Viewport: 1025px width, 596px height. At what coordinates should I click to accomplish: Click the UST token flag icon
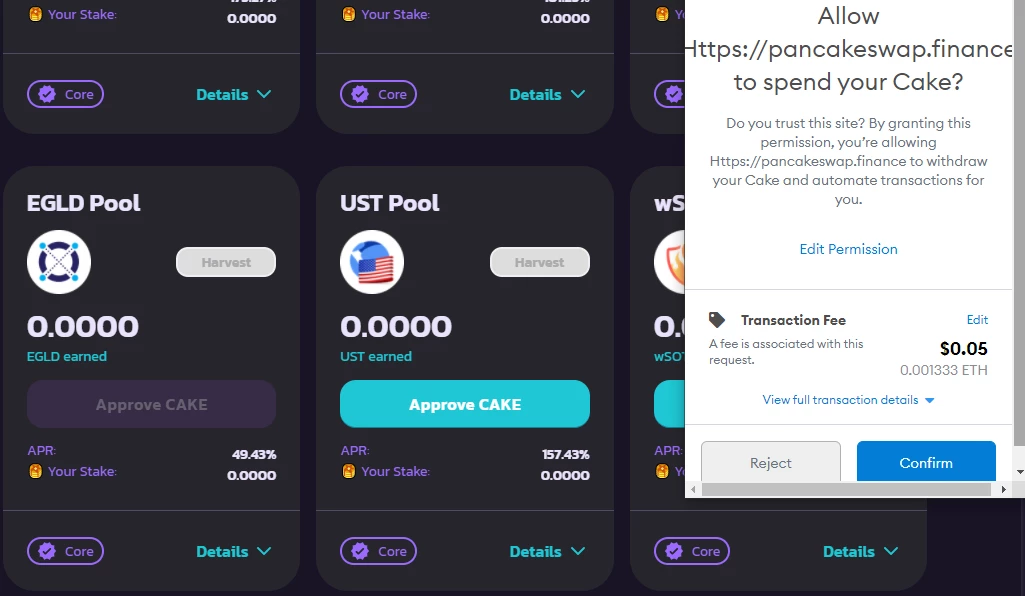pyautogui.click(x=372, y=262)
